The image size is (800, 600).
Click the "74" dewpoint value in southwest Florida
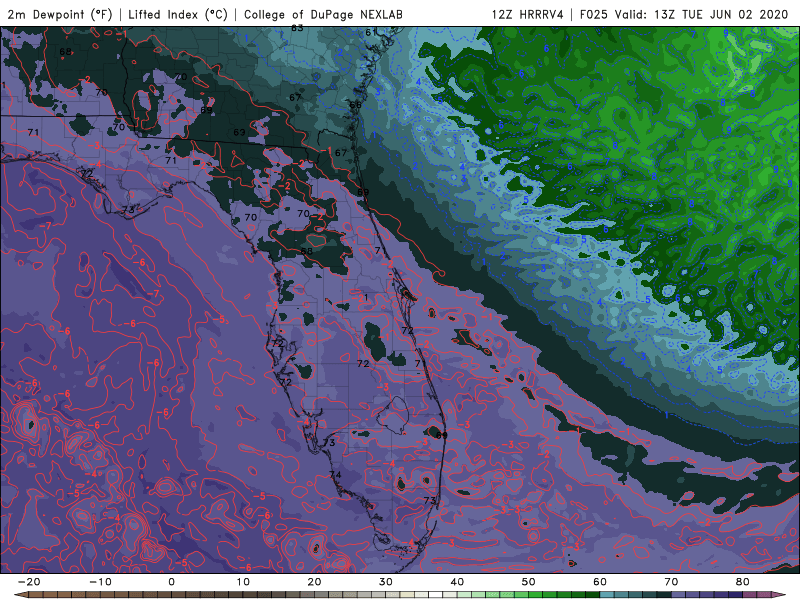coord(335,475)
